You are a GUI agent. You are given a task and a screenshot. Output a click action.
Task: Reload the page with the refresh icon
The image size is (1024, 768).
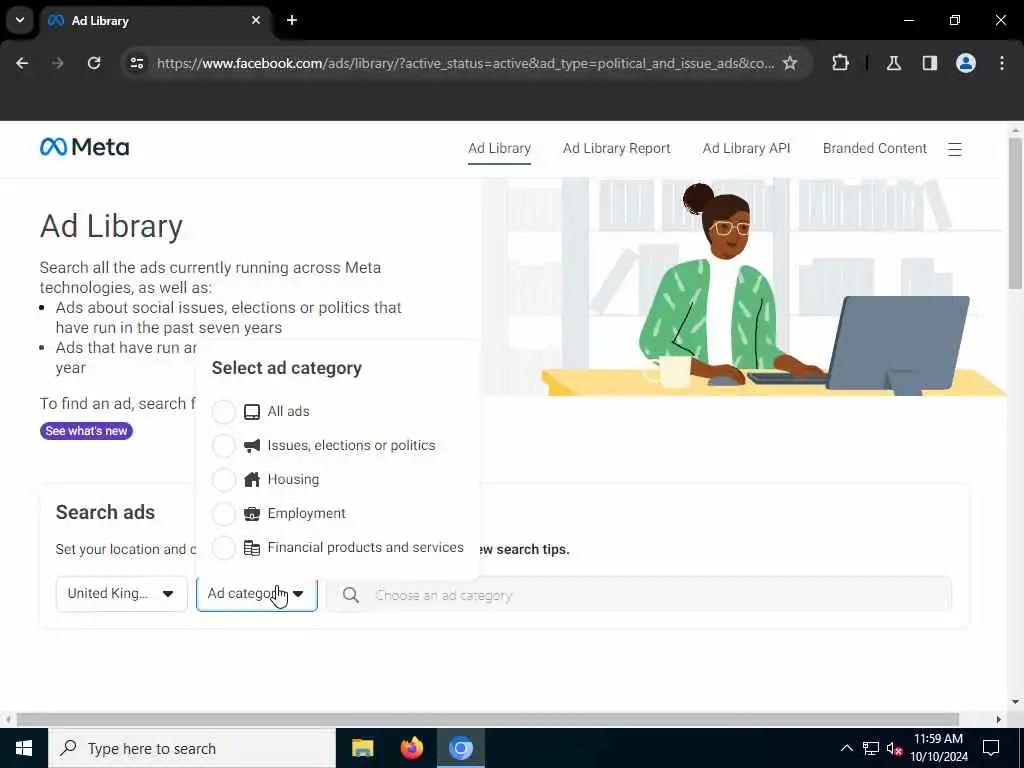tap(94, 63)
